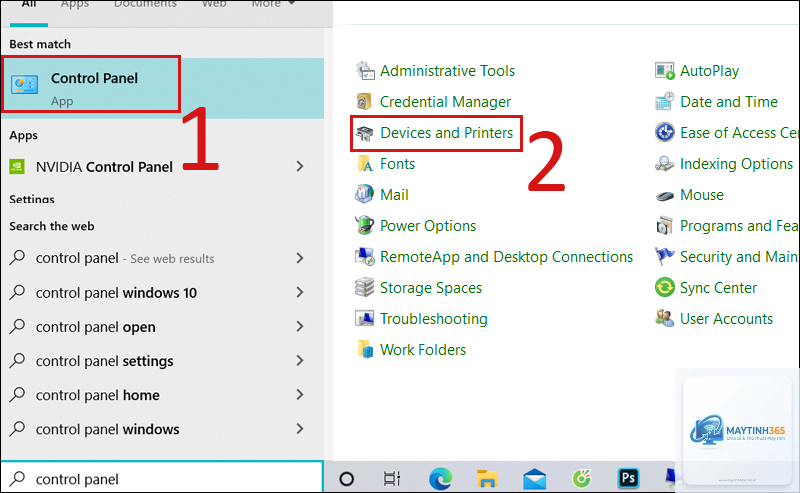Image resolution: width=800 pixels, height=493 pixels.
Task: Click the Troubleshooting icon
Action: pos(364,318)
